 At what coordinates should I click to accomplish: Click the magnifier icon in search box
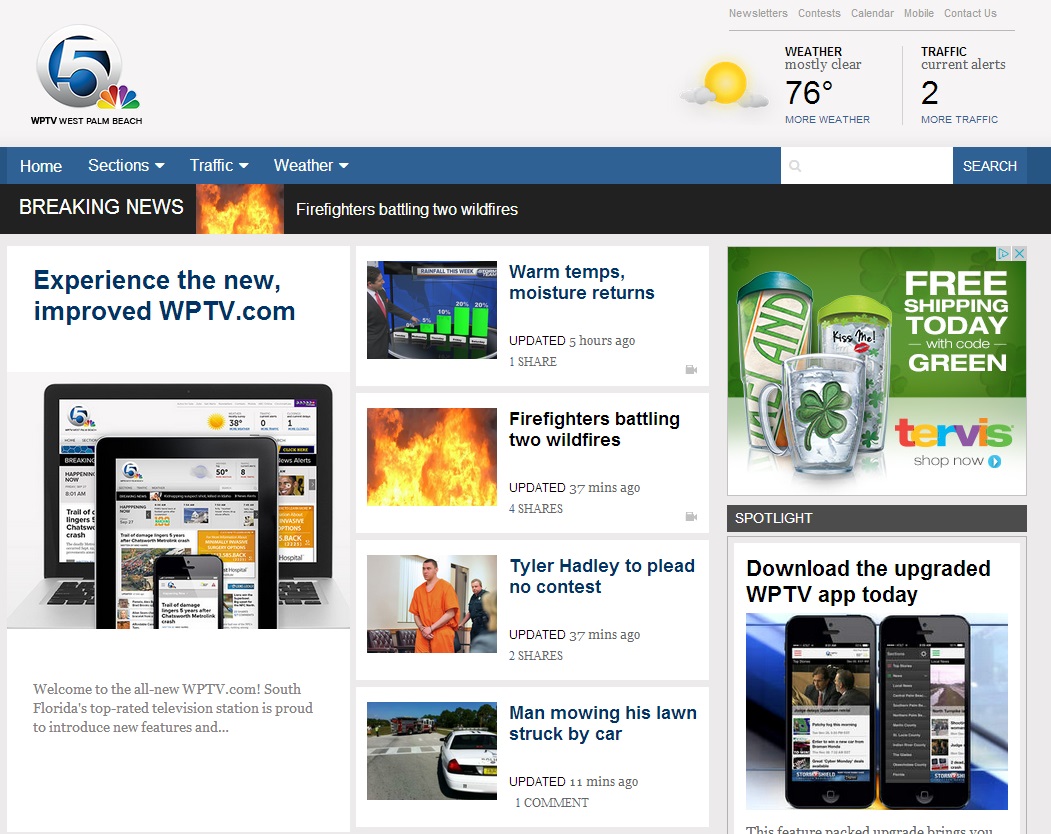pos(795,166)
